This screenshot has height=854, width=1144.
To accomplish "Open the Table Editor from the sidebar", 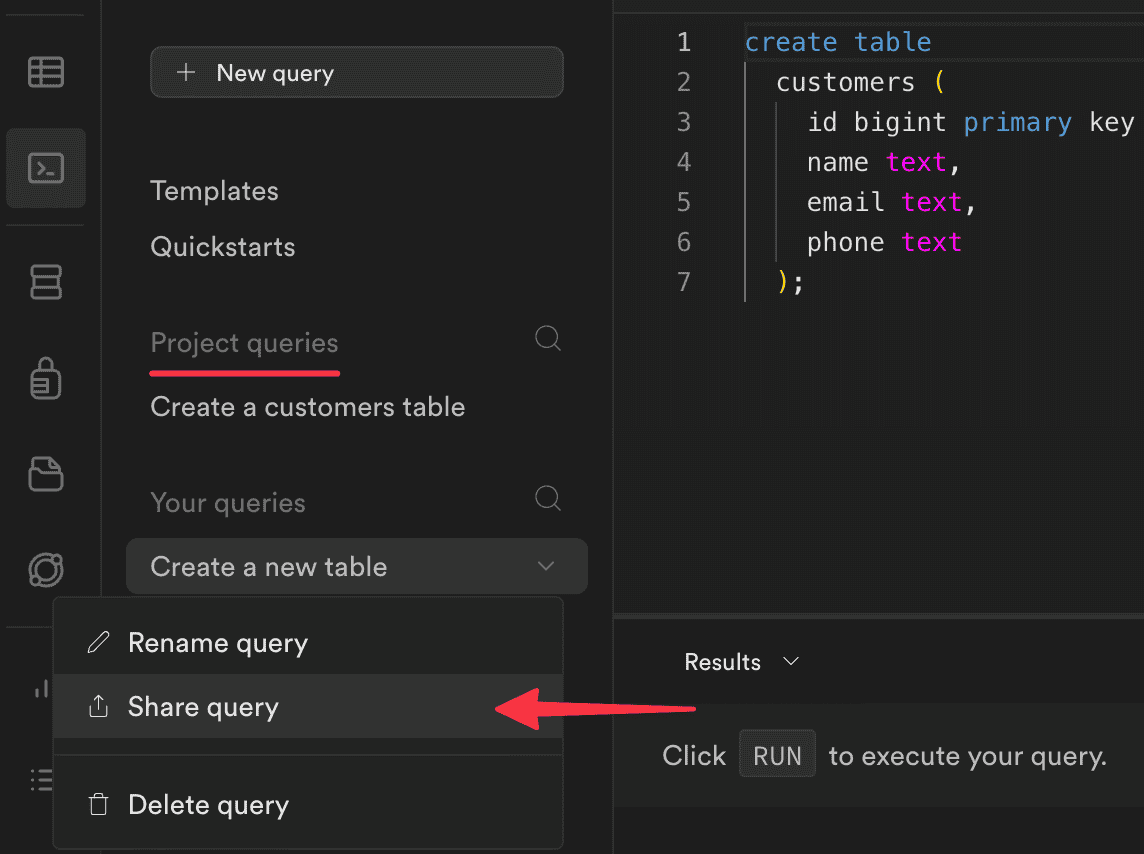I will [x=45, y=72].
